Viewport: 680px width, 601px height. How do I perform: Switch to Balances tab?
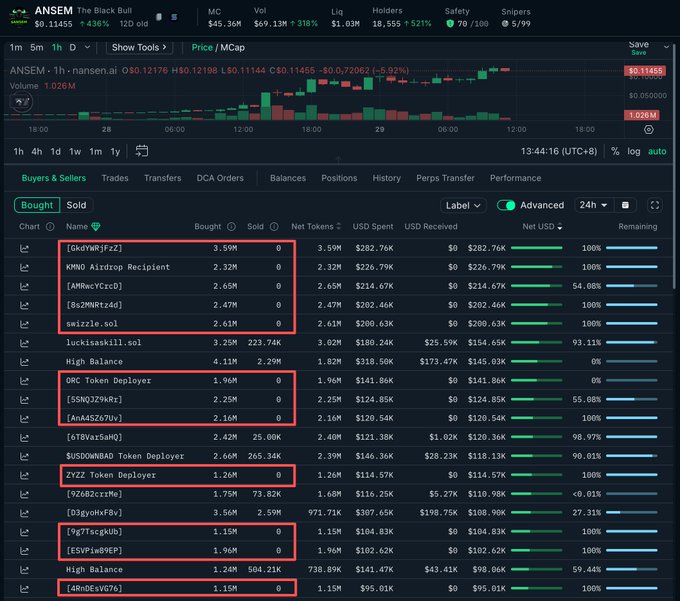(x=288, y=178)
